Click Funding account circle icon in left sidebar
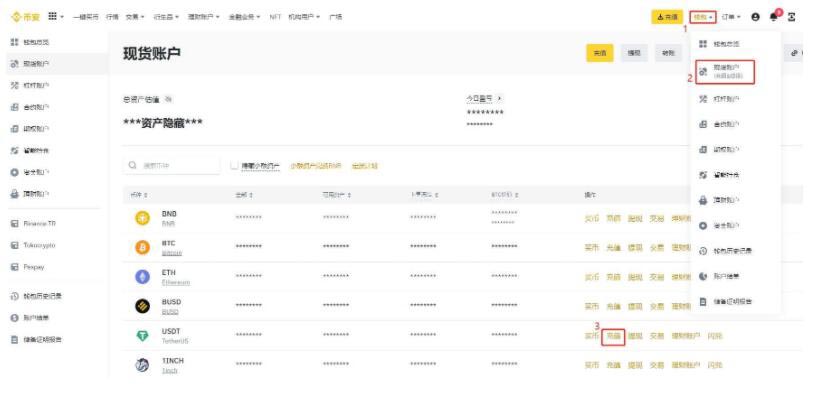817x393 pixels. pyautogui.click(x=15, y=172)
